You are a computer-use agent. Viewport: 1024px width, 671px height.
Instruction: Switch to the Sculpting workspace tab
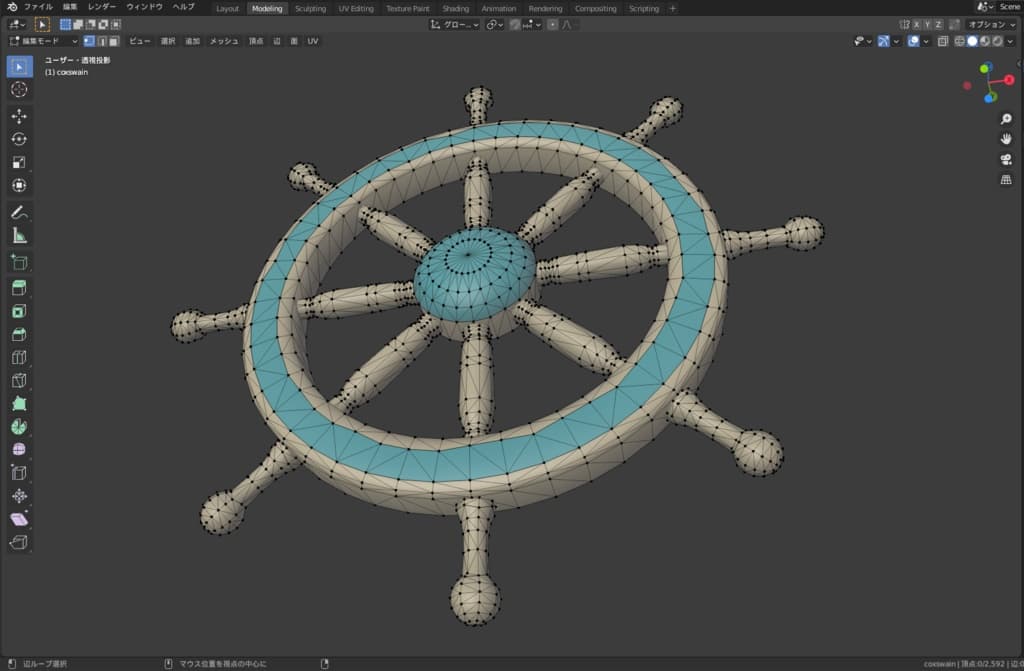click(310, 8)
